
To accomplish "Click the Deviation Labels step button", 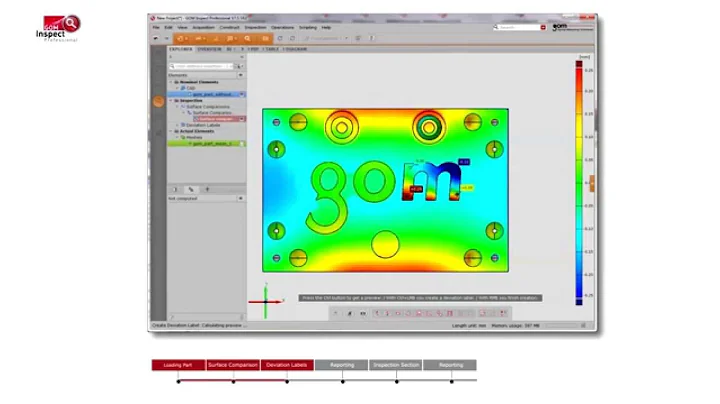I will click(x=287, y=365).
